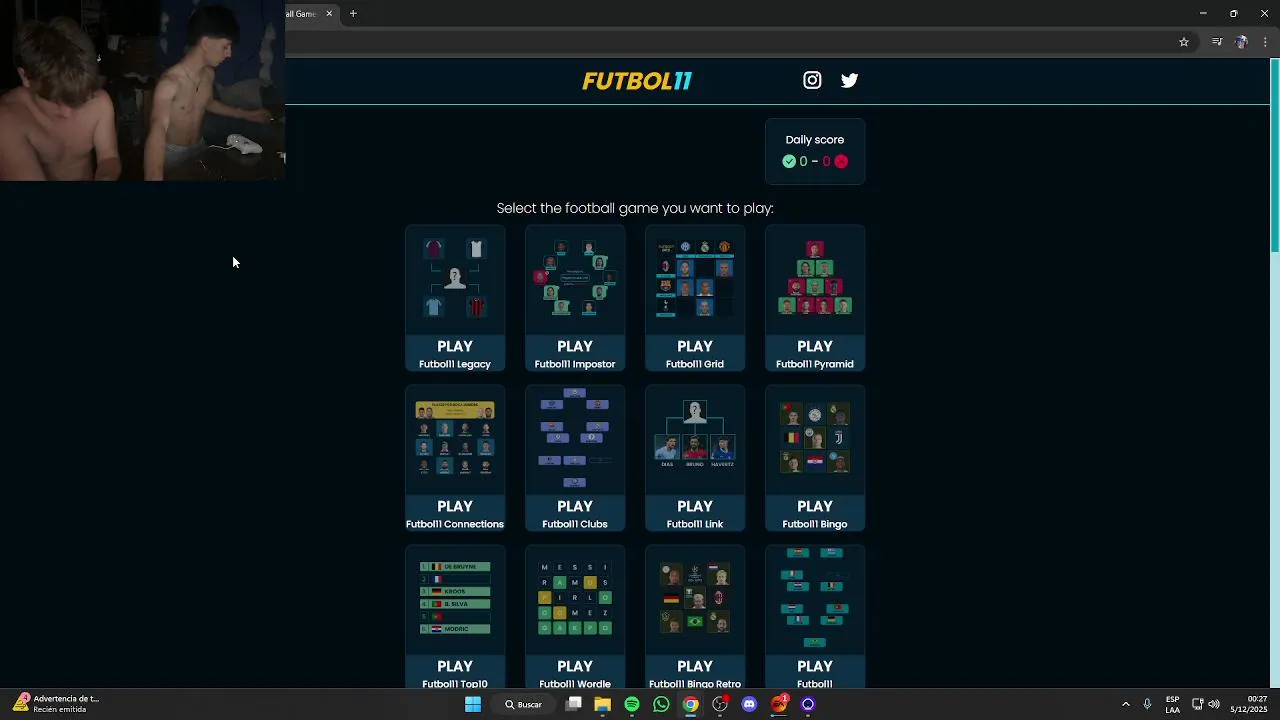
Task: Click the microphone tray icon
Action: coord(1147,704)
